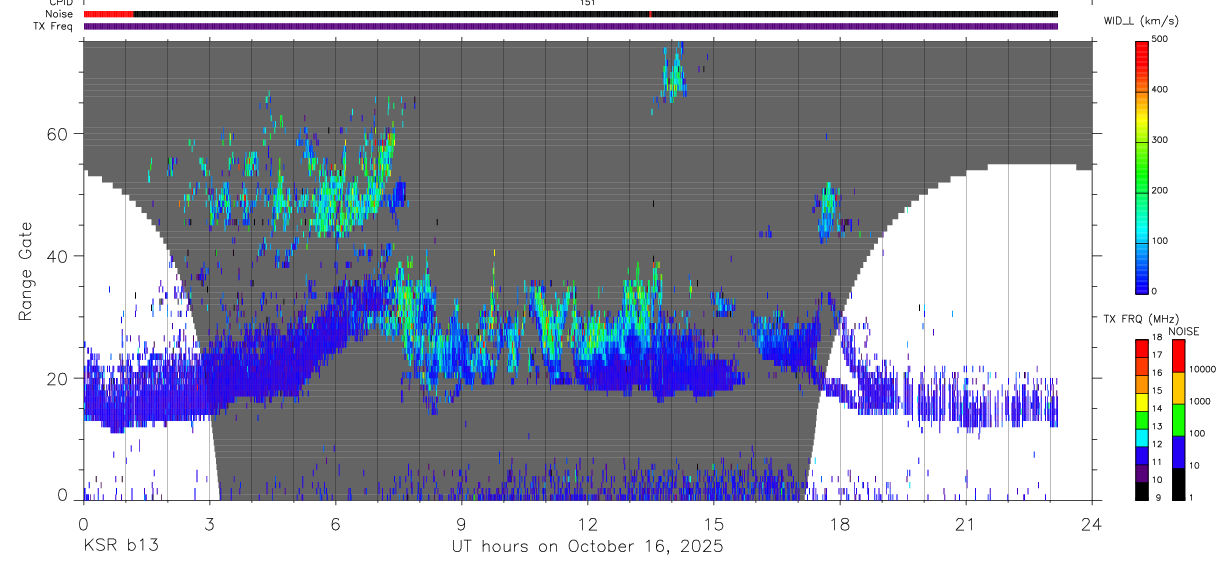Screen dimensions: 1228x567
Task: Click the purple TX Freq strip
Action: point(571,26)
